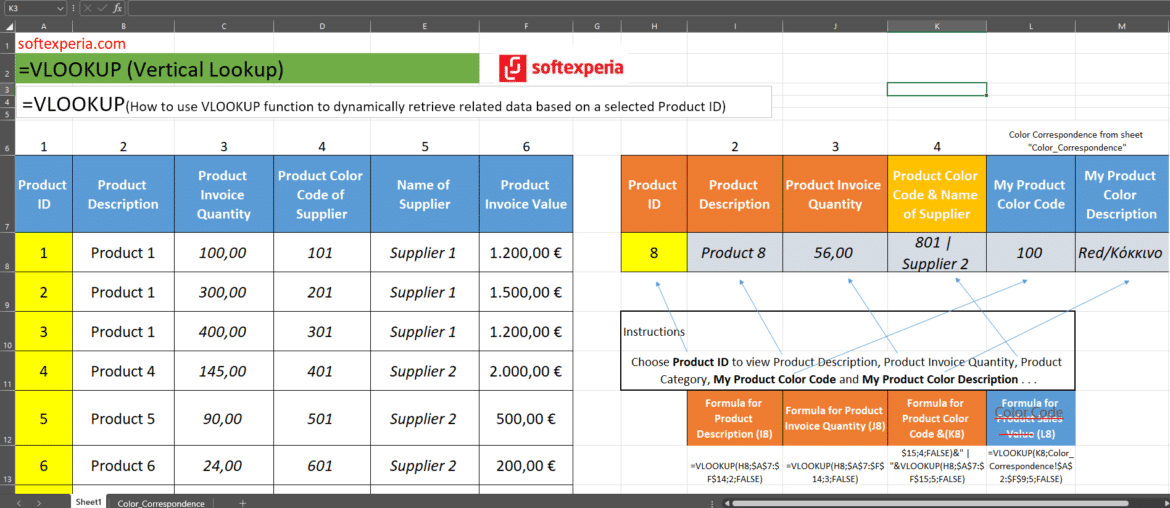Click the result cell 56,00
1170x508 pixels.
pos(835,253)
